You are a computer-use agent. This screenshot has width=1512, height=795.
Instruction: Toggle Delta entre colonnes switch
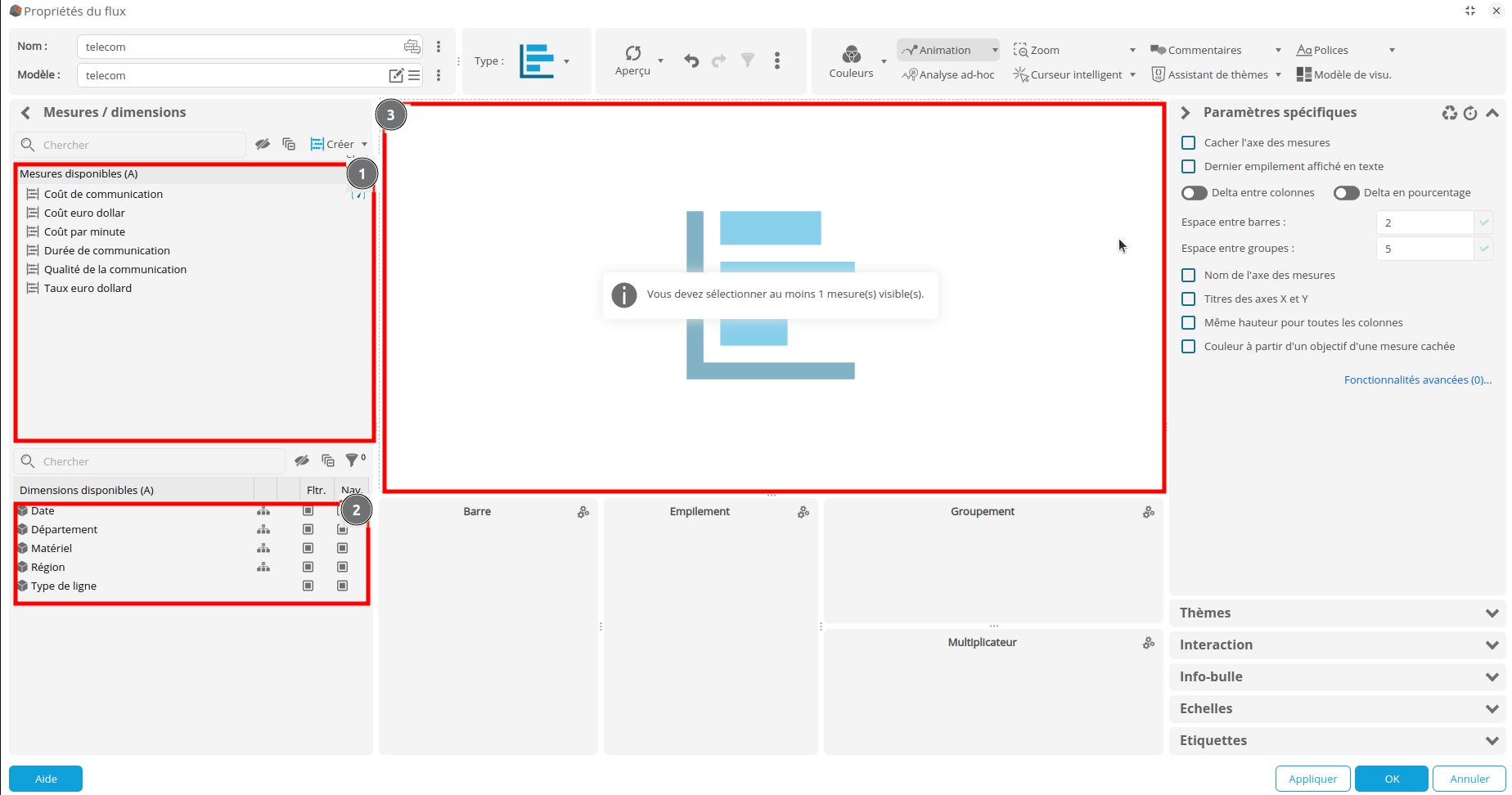coord(1195,193)
